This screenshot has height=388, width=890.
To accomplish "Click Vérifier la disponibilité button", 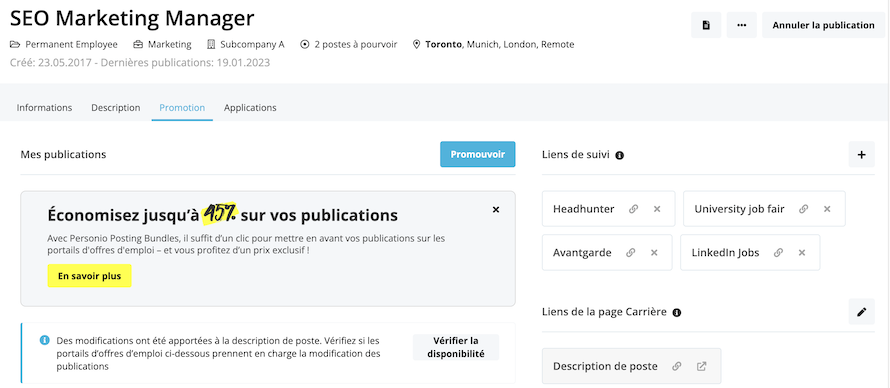I will [x=456, y=347].
